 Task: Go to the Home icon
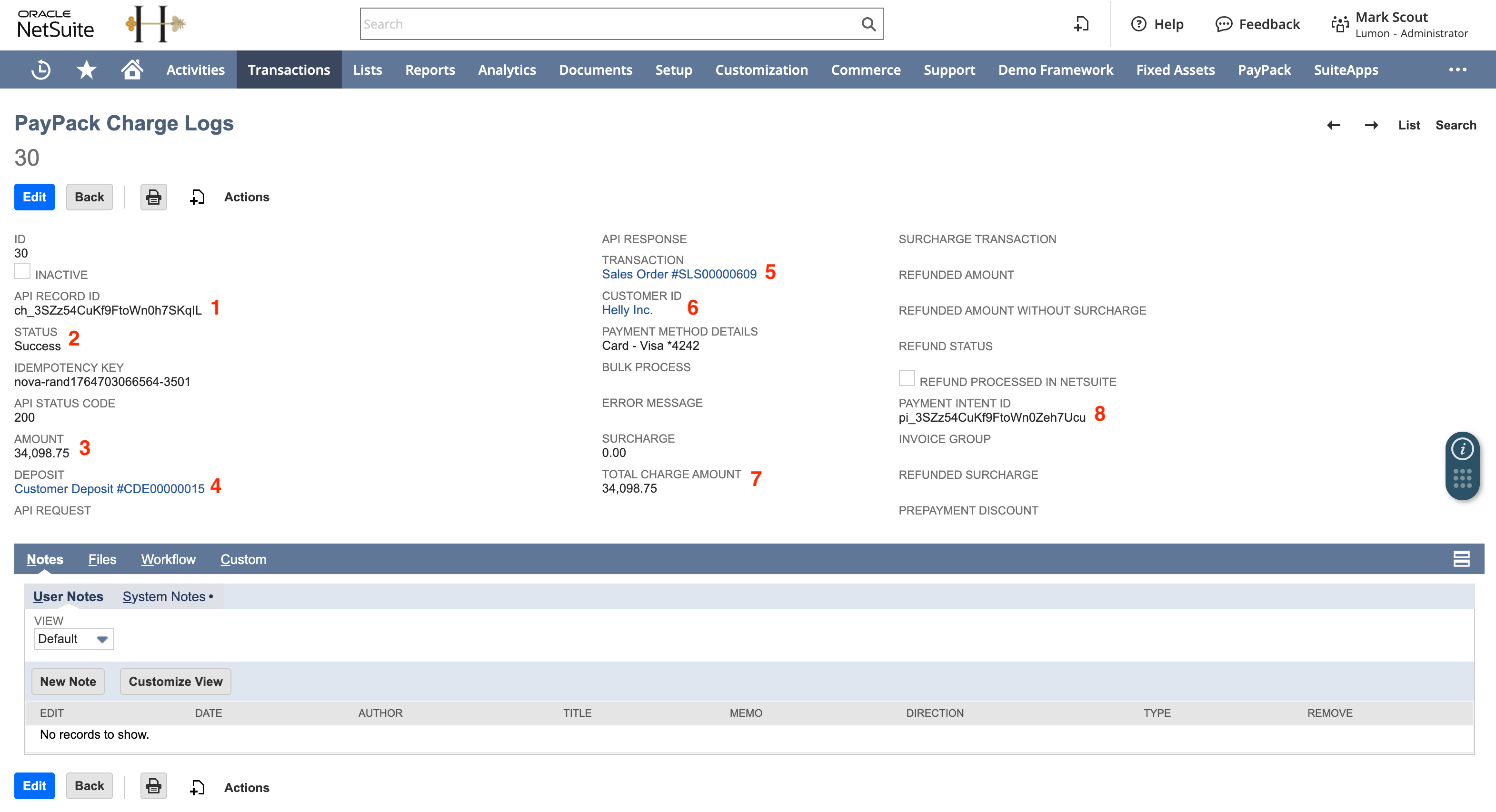132,69
